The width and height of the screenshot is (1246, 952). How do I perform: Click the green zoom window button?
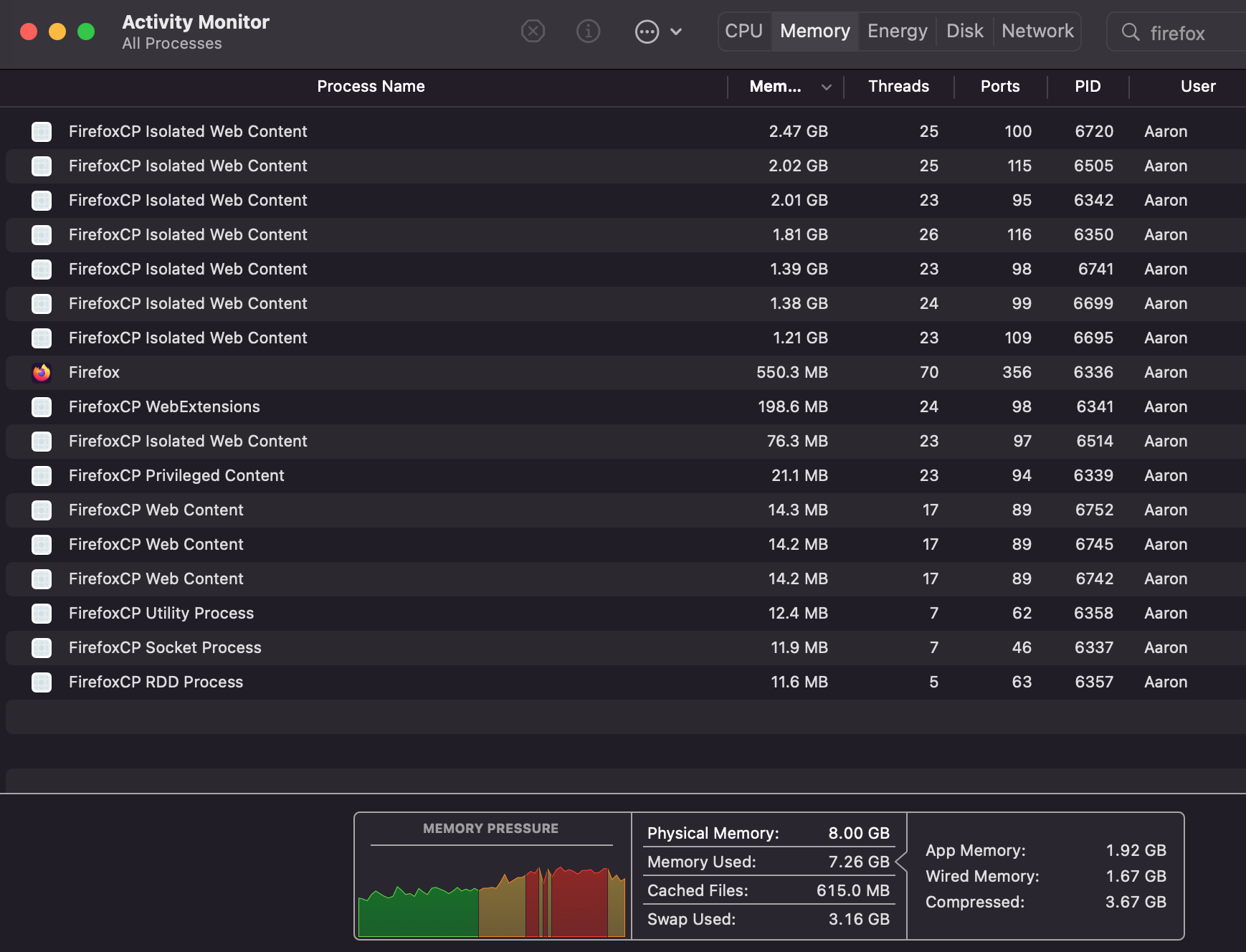86,32
